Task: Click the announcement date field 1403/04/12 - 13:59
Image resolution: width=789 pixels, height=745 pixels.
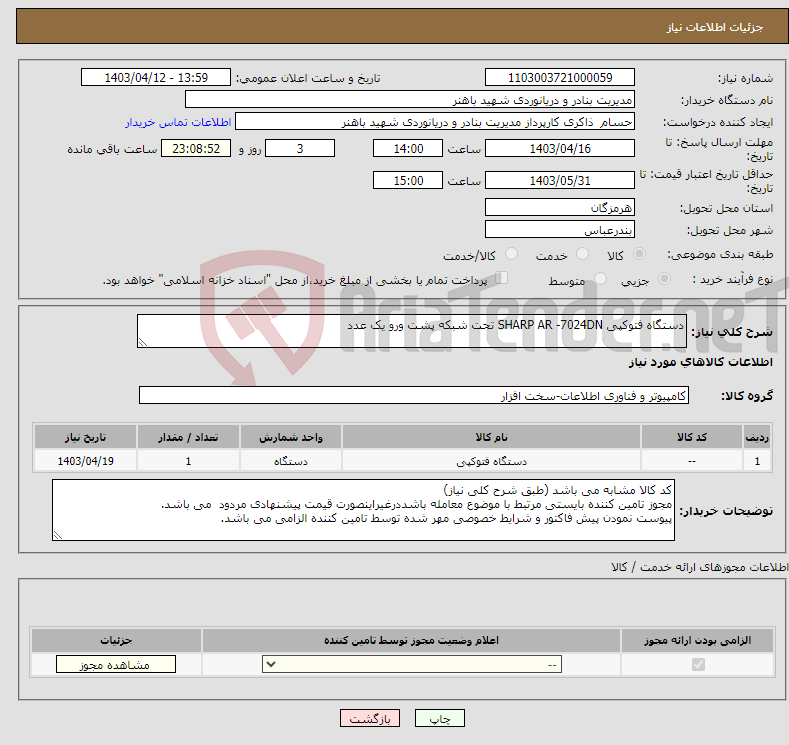Action: coord(155,77)
